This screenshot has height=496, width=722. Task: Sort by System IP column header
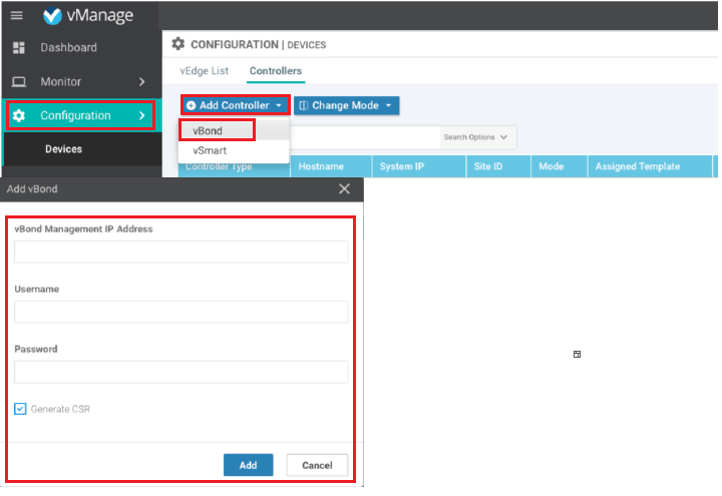point(419,166)
